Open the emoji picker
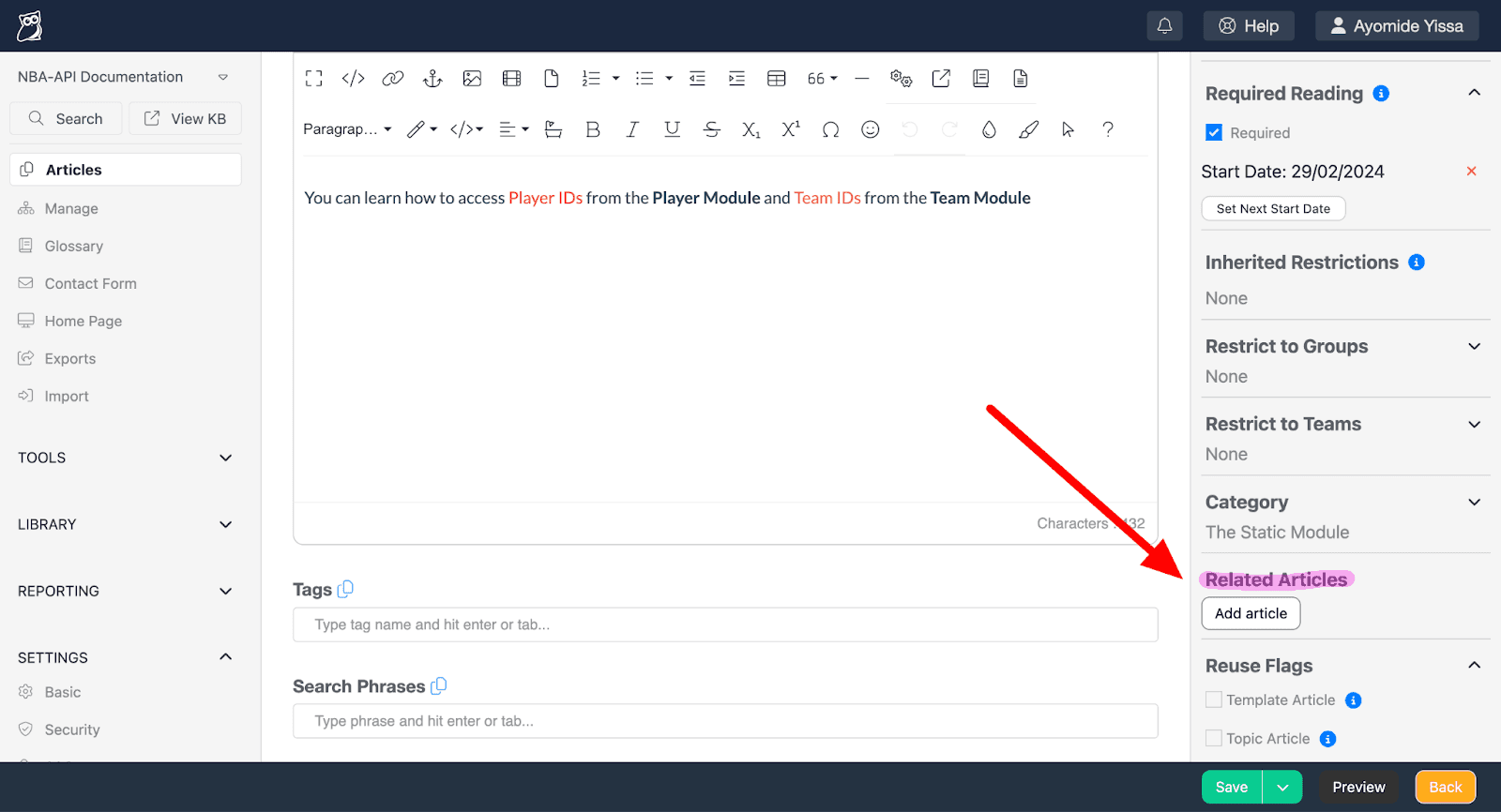1501x812 pixels. tap(871, 129)
